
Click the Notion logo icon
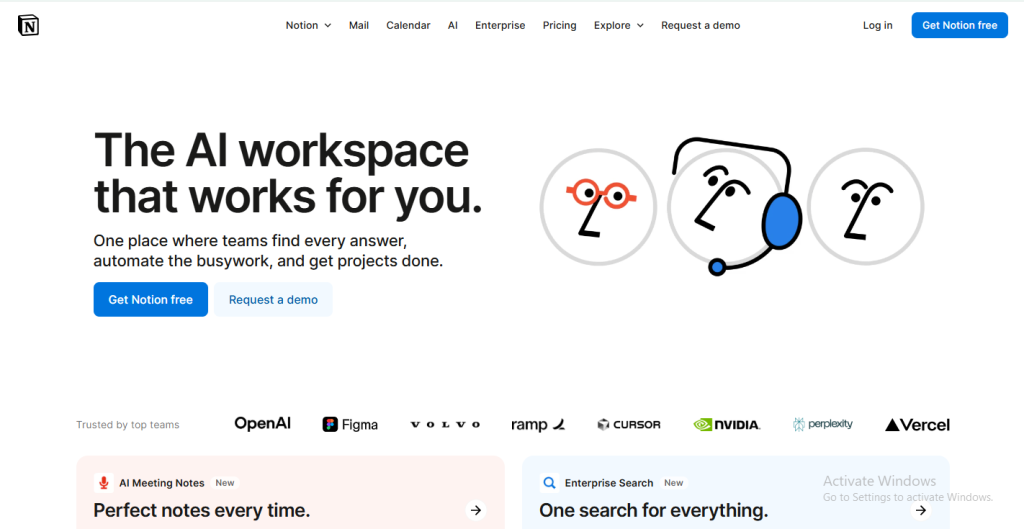tap(28, 25)
